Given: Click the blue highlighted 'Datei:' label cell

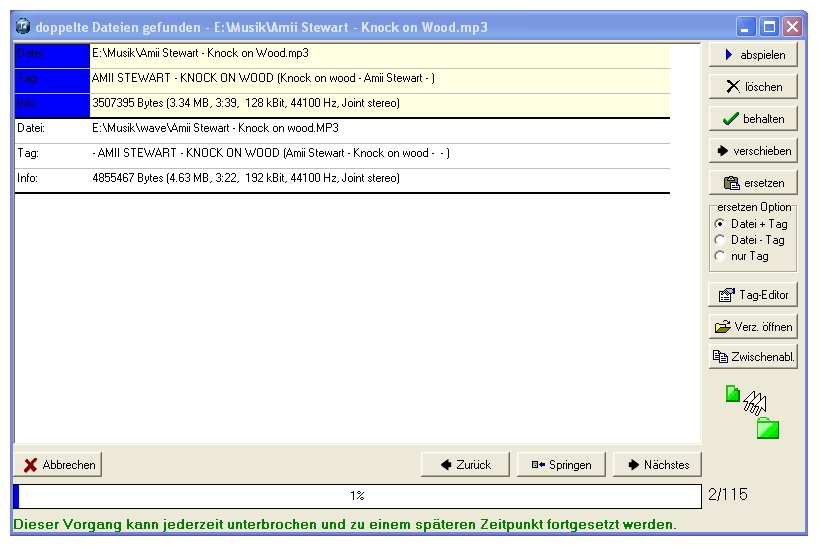Looking at the screenshot, I should (x=52, y=56).
